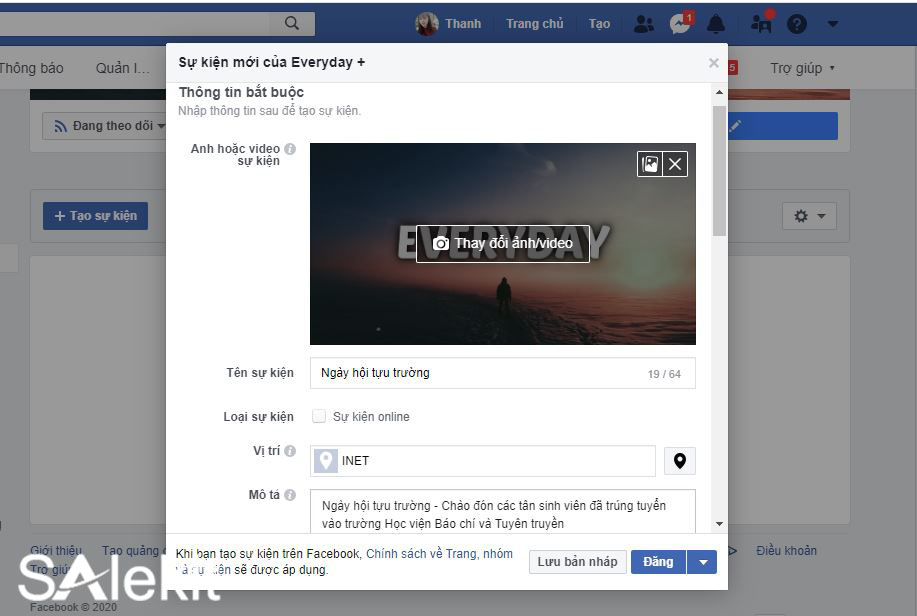Open Messenger from the top bar
The height and width of the screenshot is (616, 917).
pyautogui.click(x=679, y=23)
